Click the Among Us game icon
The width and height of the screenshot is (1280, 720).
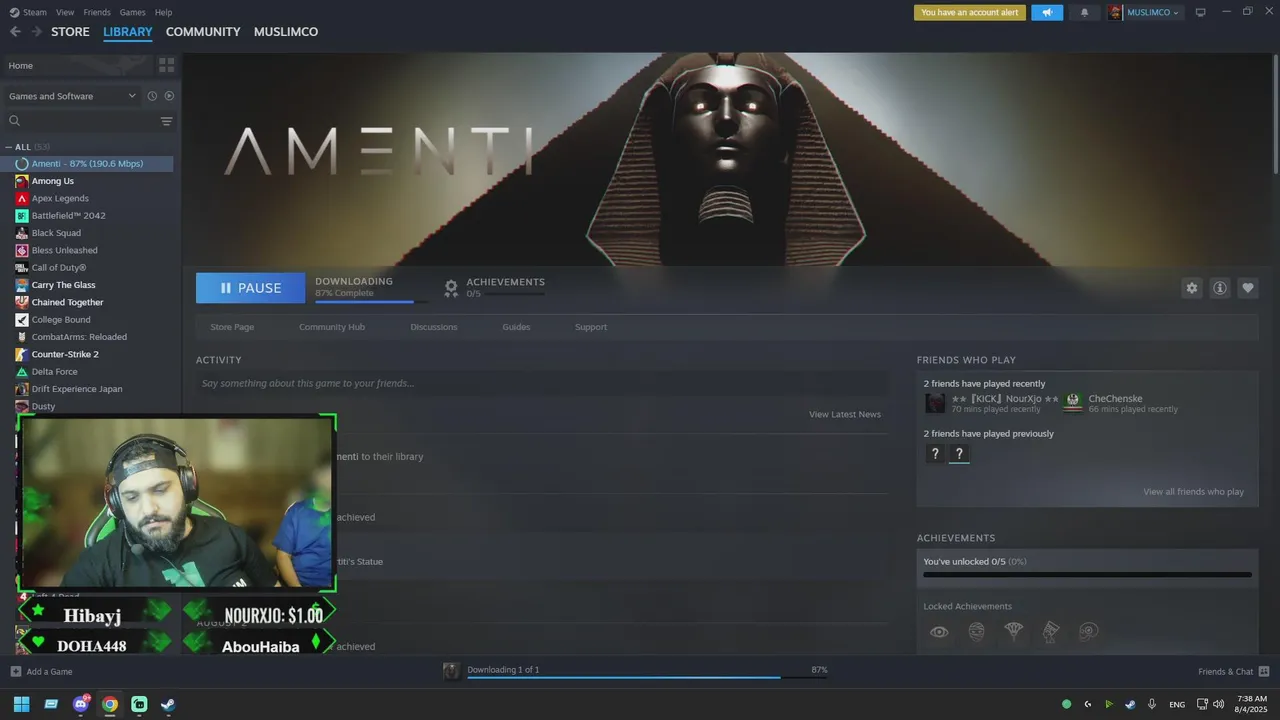coord(22,181)
